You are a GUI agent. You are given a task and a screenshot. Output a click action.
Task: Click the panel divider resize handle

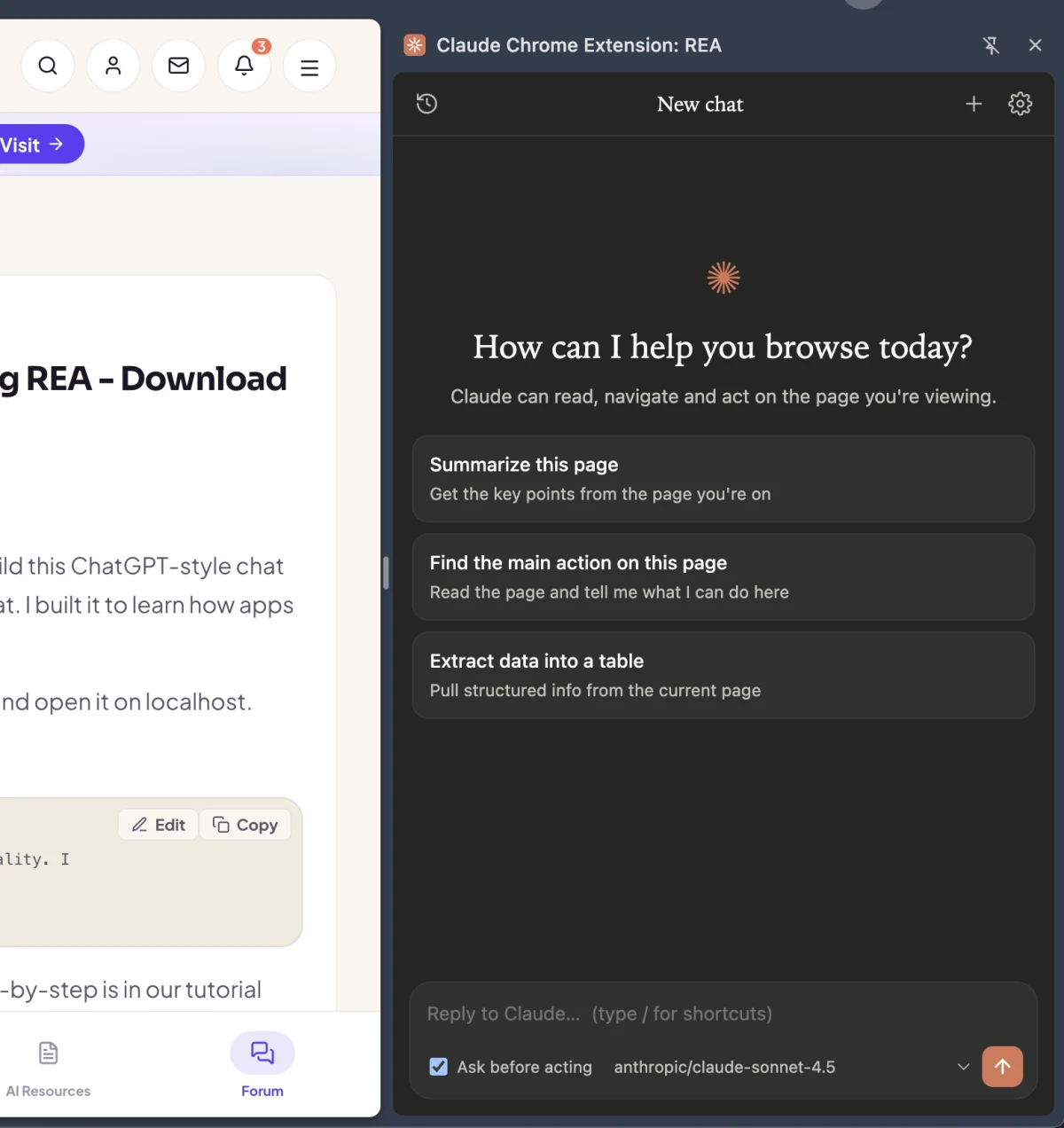click(386, 573)
